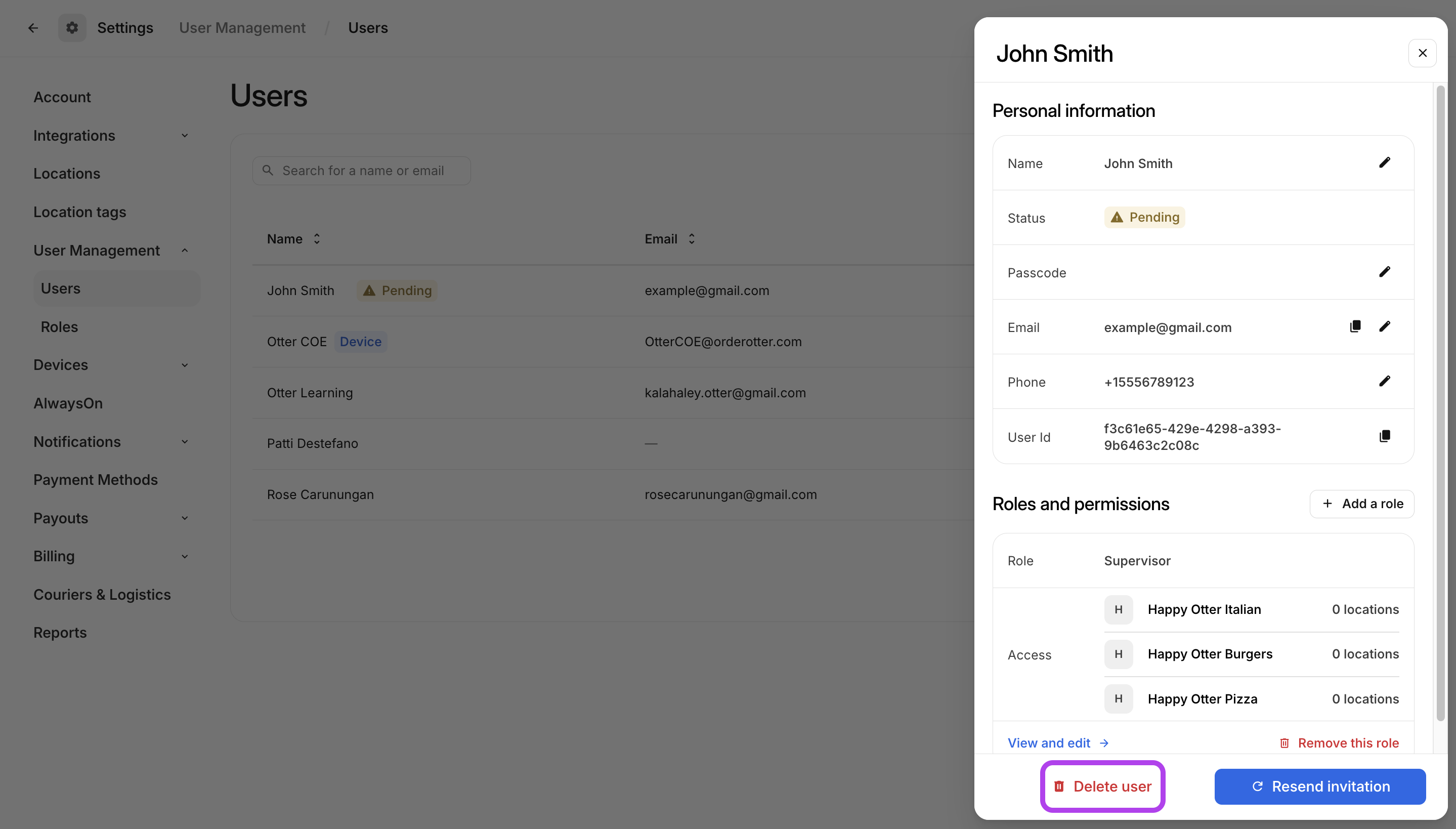Select the Otter COE user row
Screen dimensions: 1456x829
coord(613,342)
